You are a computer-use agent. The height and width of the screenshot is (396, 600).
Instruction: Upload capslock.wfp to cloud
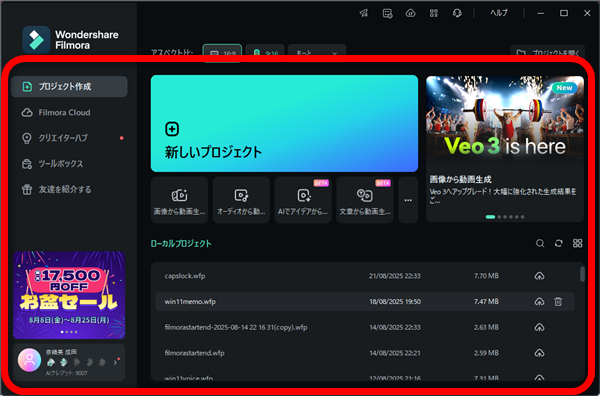pos(539,276)
